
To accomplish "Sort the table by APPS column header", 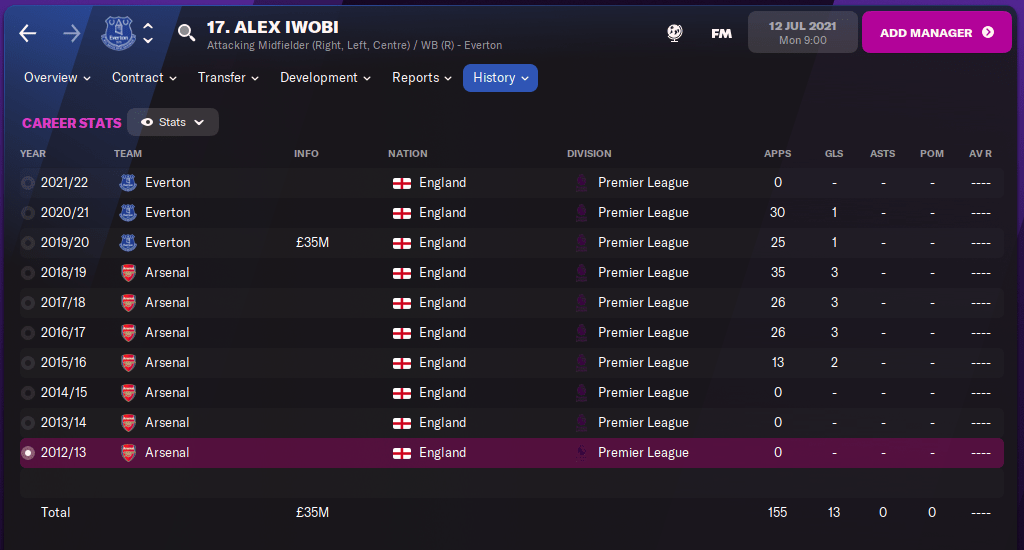I will pos(777,154).
